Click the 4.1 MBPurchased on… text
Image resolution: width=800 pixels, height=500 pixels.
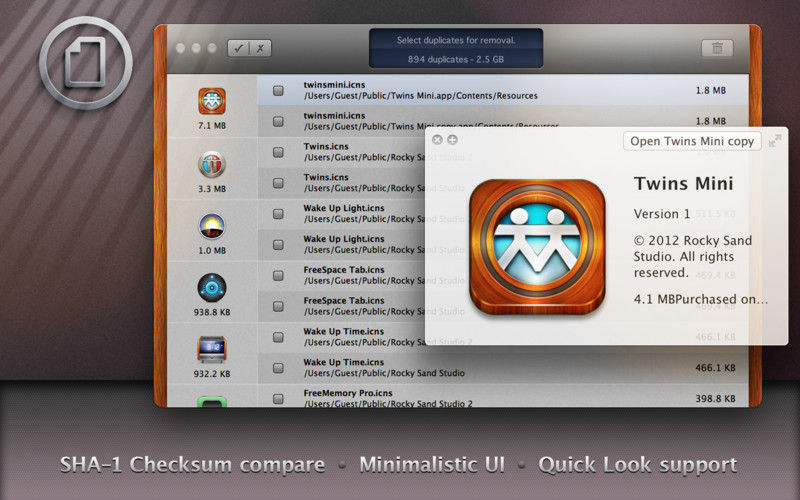click(x=701, y=299)
